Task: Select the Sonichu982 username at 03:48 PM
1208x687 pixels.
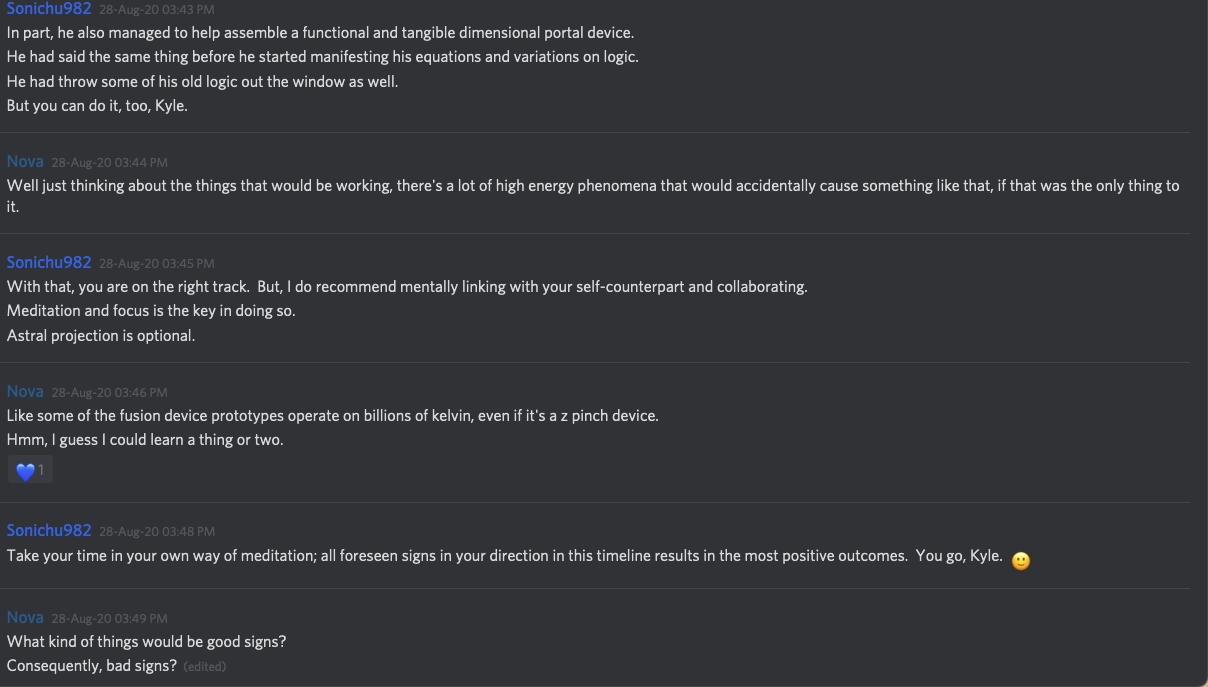Action: [49, 530]
